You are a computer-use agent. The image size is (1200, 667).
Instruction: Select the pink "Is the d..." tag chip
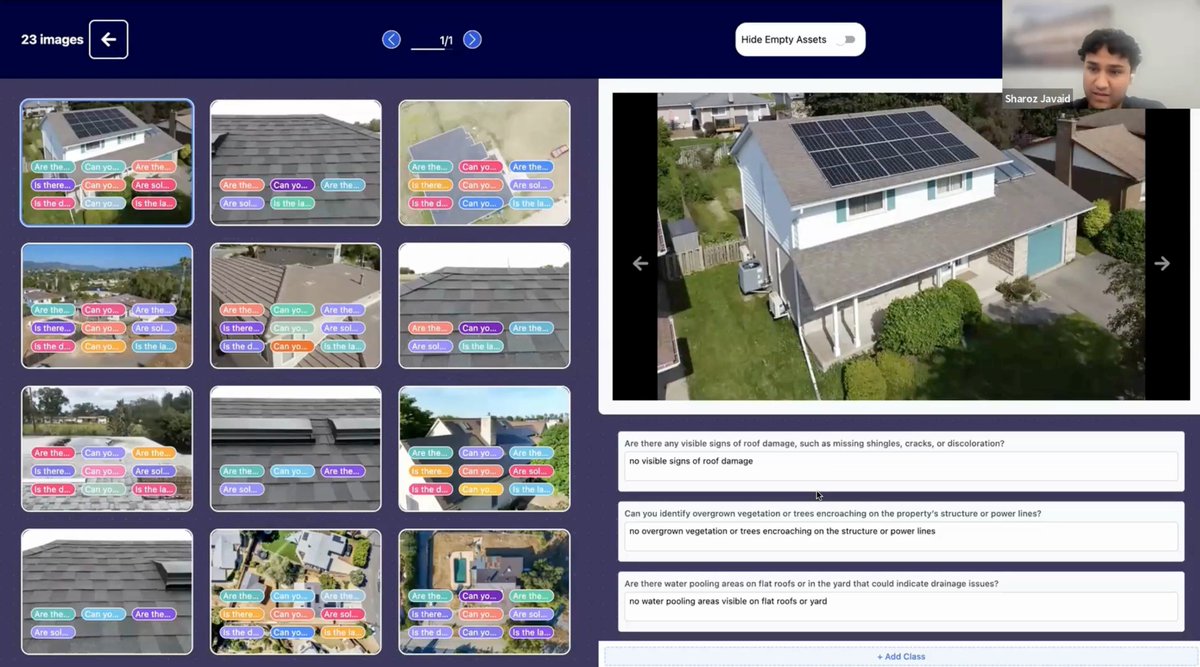coord(52,203)
